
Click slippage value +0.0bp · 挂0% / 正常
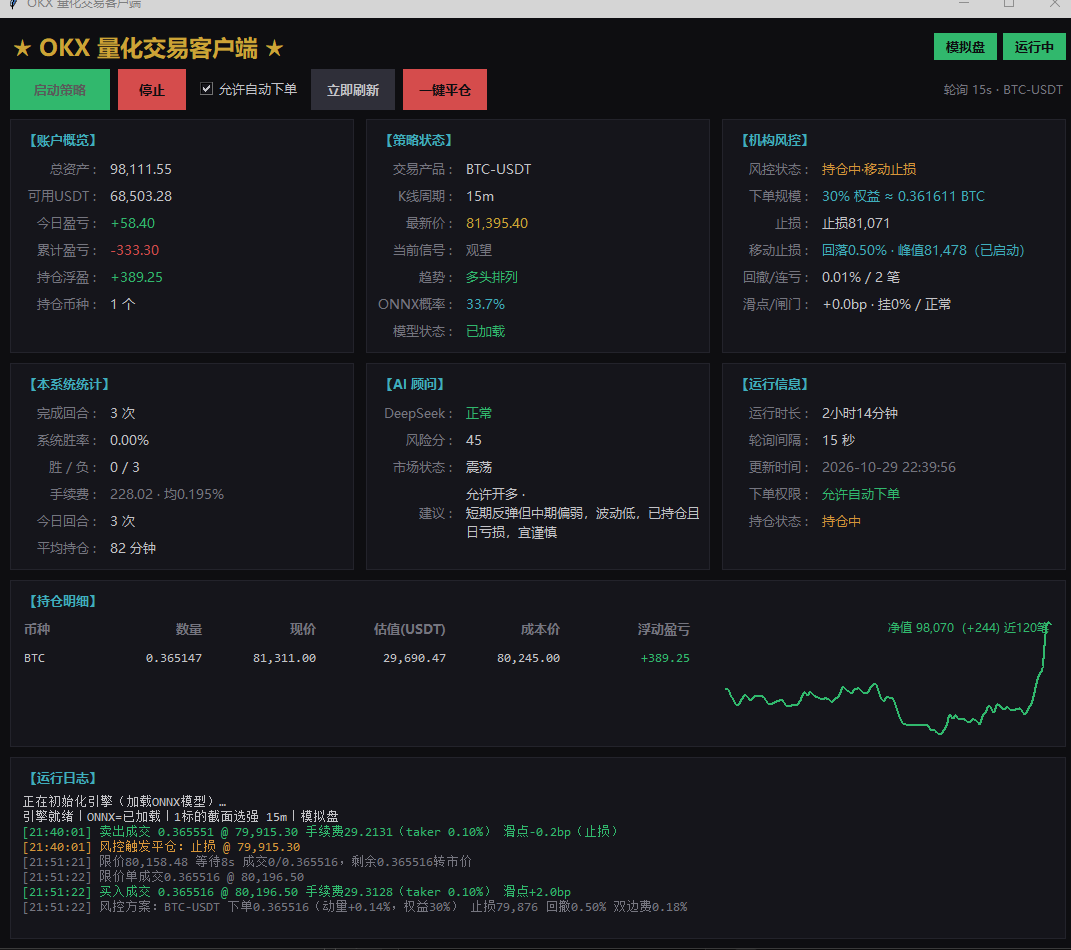887,304
